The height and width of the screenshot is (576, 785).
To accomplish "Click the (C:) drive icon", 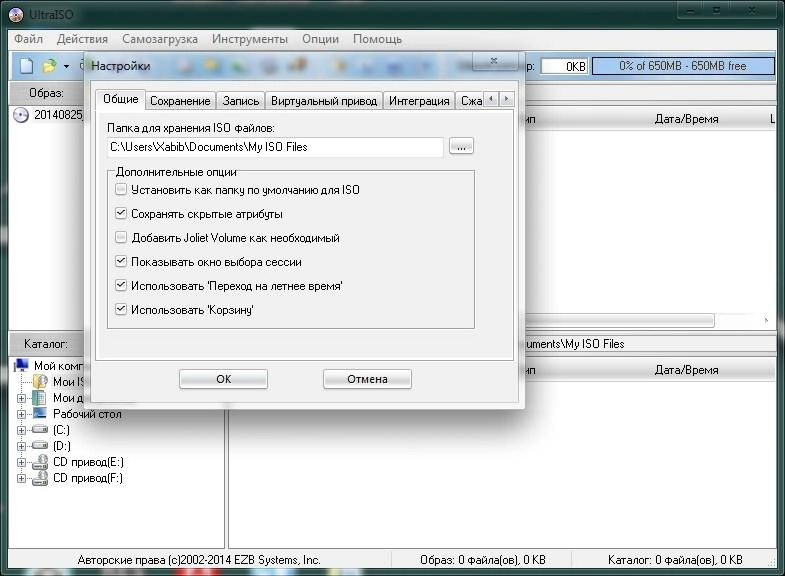I will tap(40, 429).
